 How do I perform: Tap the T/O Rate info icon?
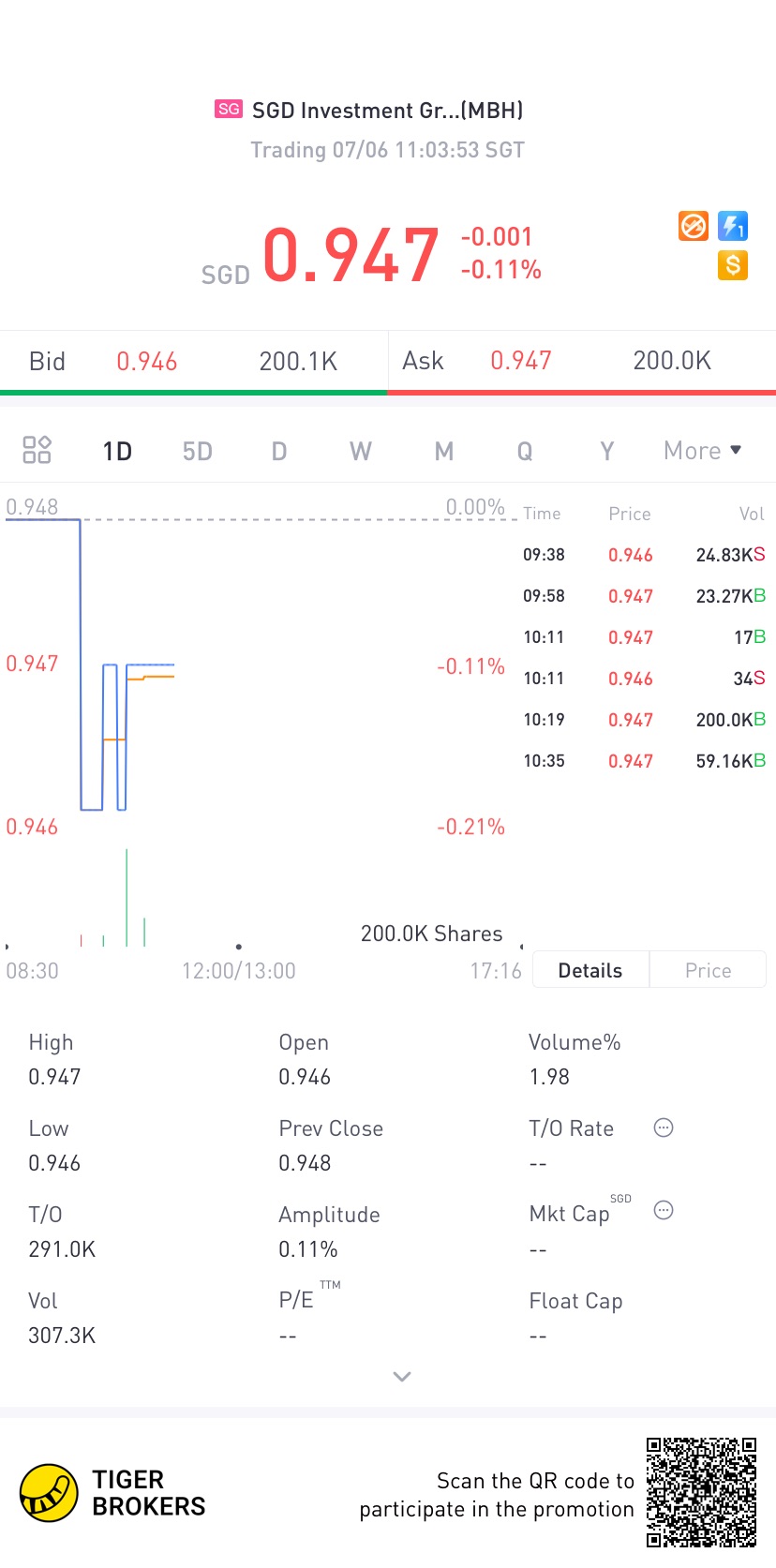664,1127
